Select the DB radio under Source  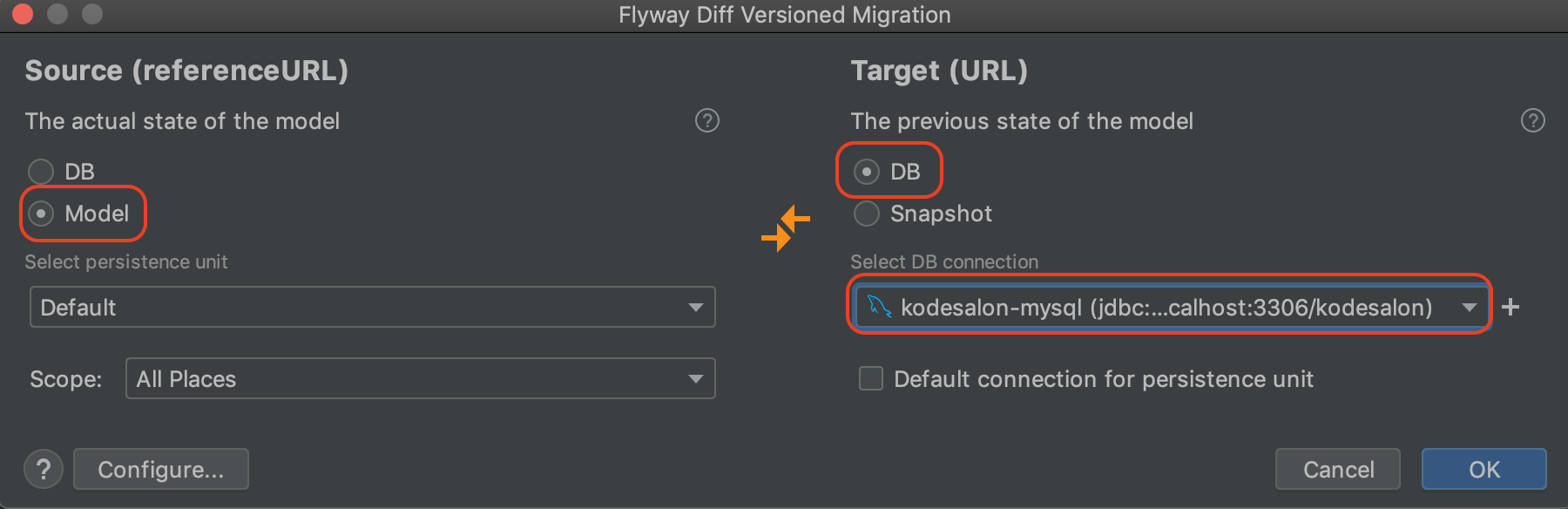tap(40, 171)
